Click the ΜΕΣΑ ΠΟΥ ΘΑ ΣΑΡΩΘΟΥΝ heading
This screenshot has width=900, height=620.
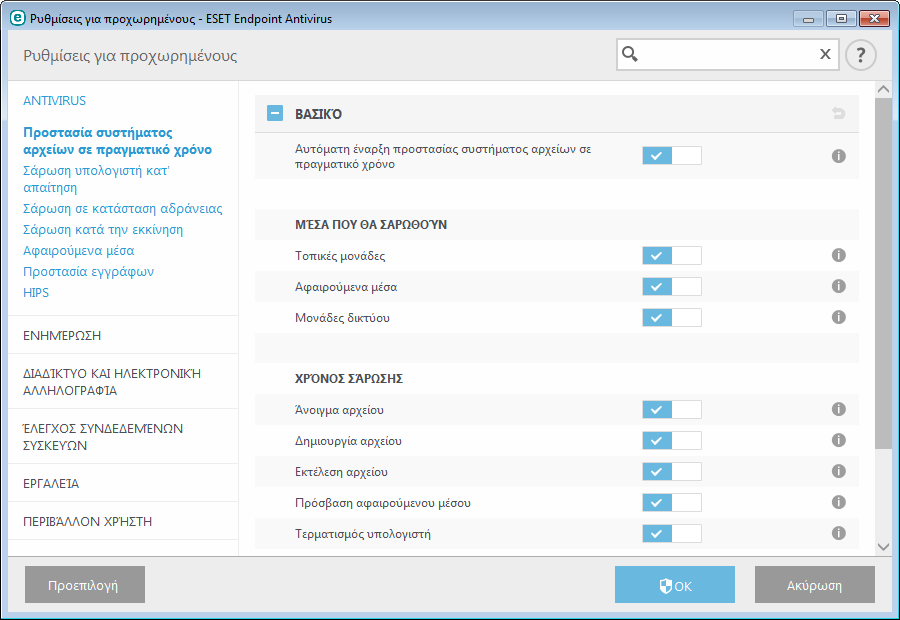(371, 225)
